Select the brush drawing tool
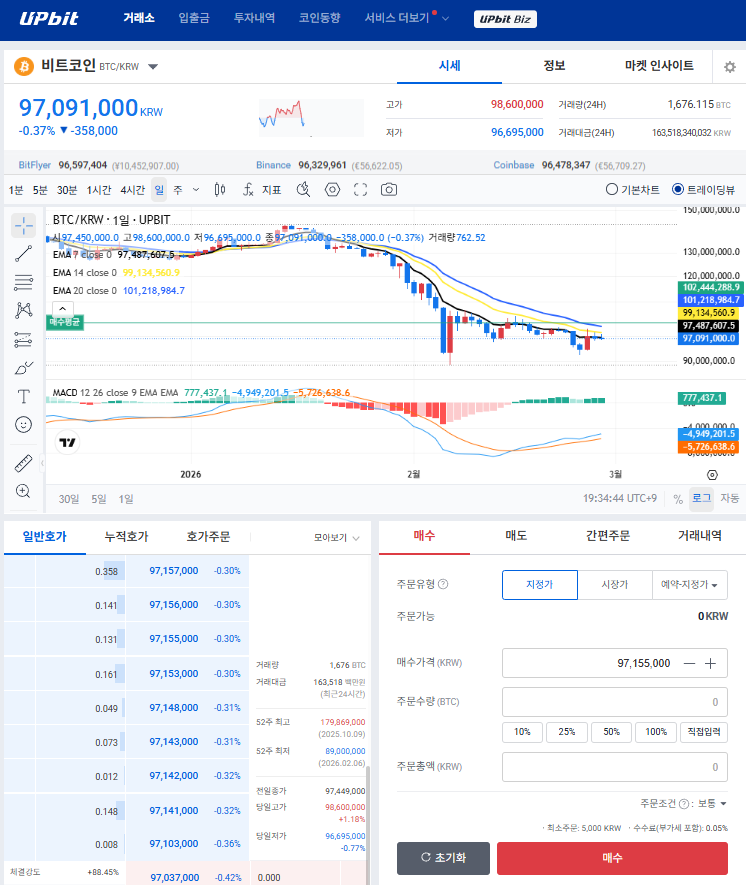This screenshot has width=746, height=885. coord(23,369)
